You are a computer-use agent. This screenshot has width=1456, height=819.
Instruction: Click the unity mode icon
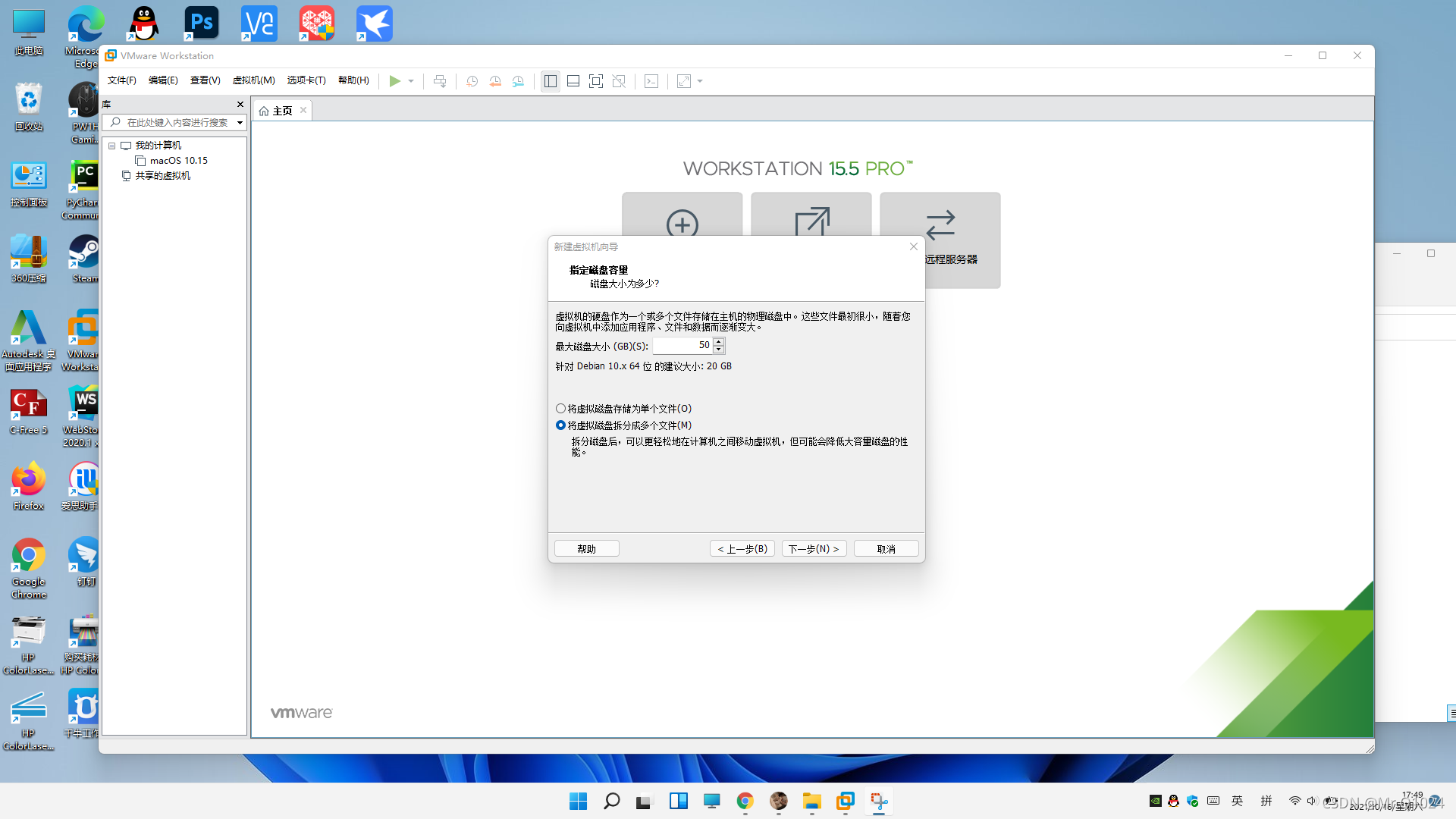619,81
